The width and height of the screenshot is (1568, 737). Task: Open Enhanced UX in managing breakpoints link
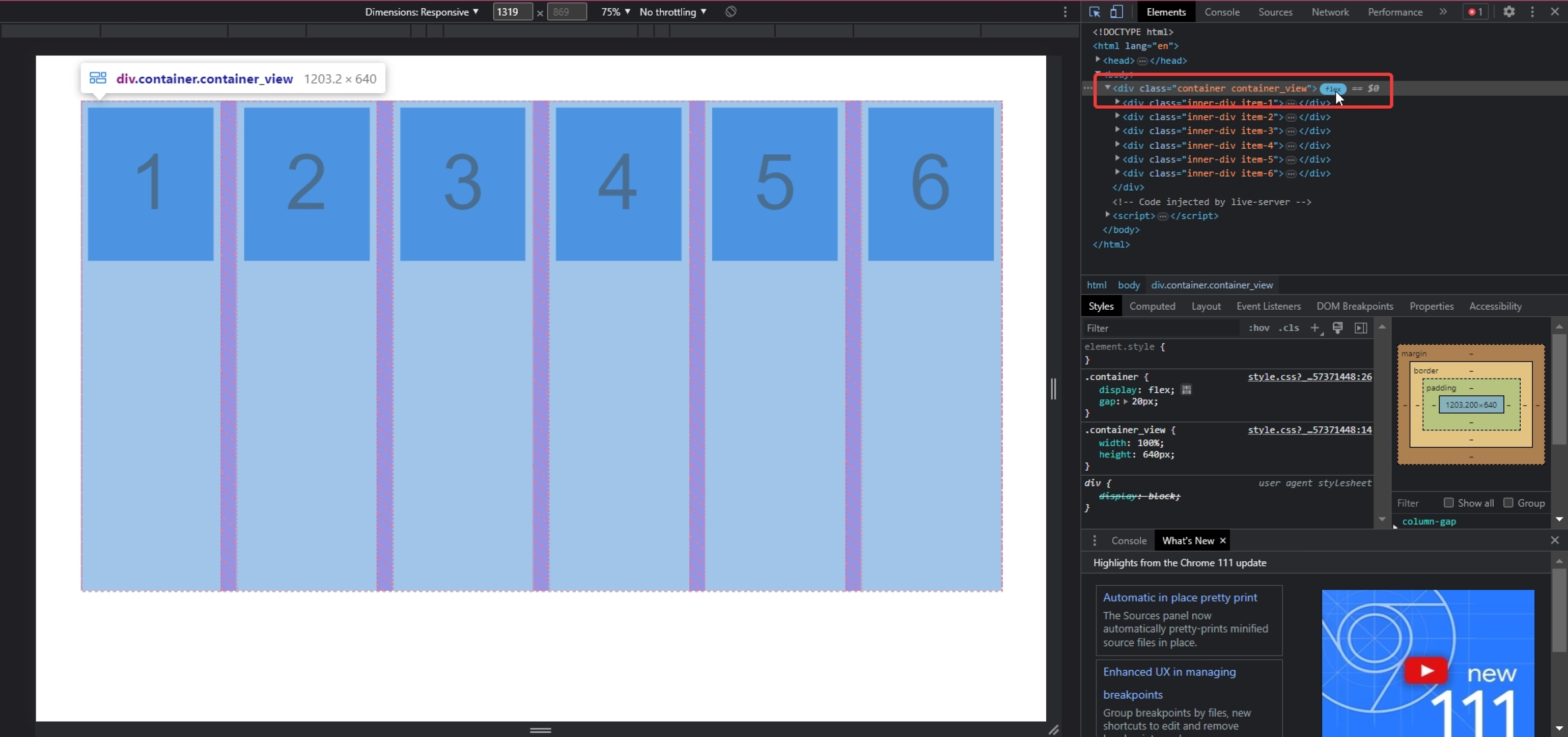1169,683
